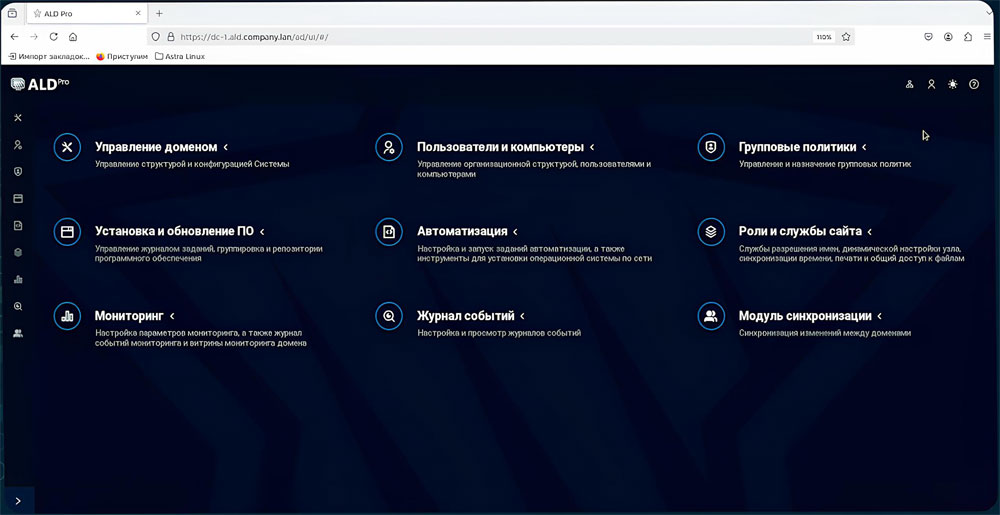The image size is (1000, 515).
Task: Click the Роли и службы сайта layers icon
Action: pos(710,231)
